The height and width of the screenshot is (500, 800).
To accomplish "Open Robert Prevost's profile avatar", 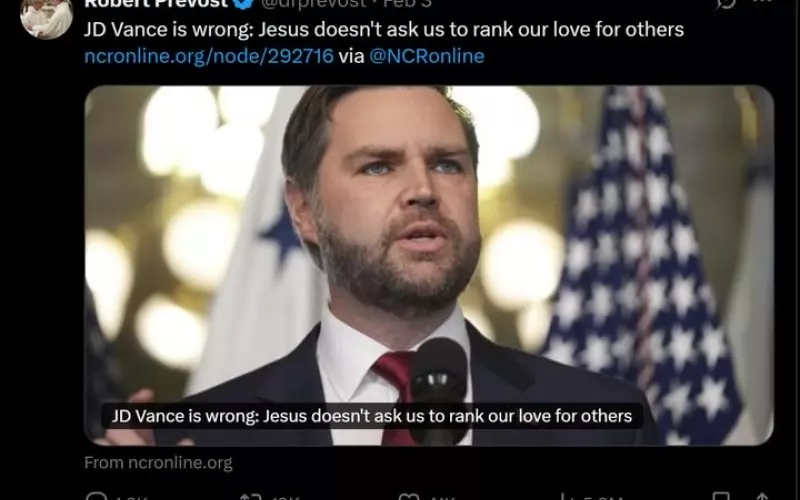I will (x=46, y=17).
